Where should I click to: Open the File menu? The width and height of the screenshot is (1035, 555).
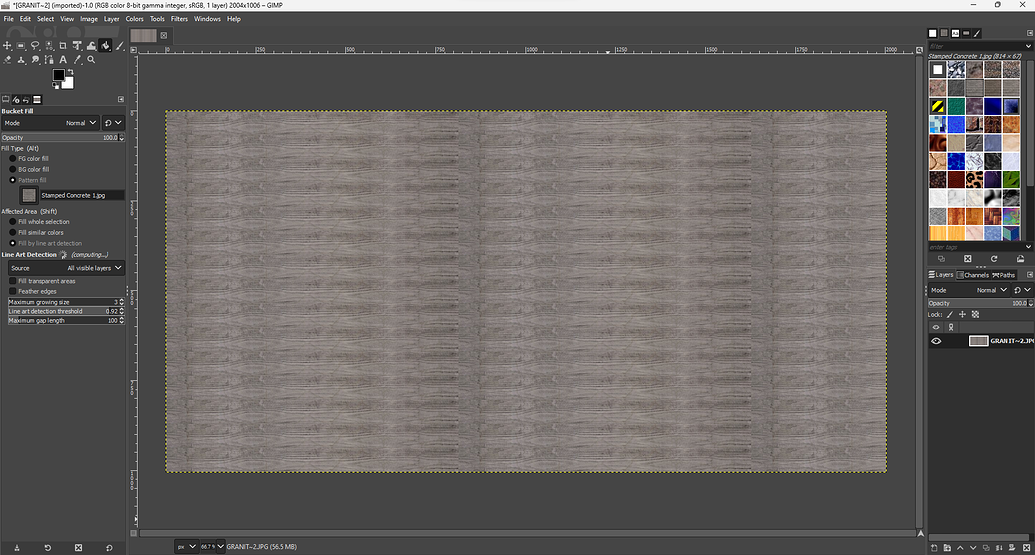tap(9, 19)
